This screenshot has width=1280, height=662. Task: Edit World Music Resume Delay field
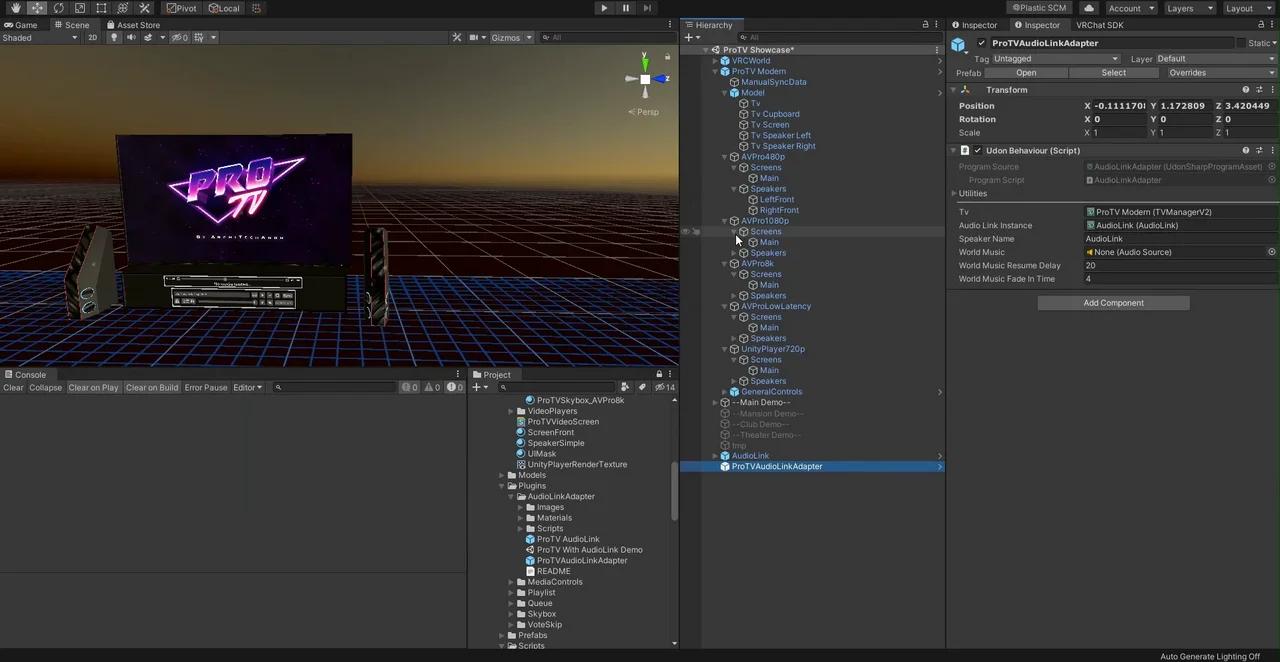(1180, 266)
